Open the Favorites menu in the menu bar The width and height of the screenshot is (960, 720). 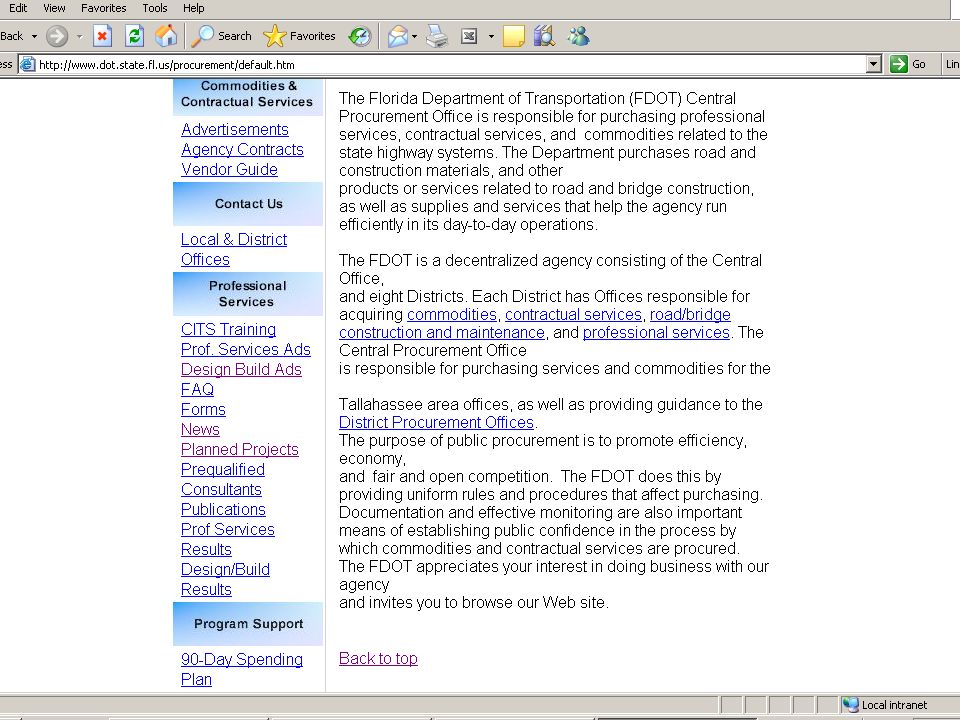click(x=103, y=8)
